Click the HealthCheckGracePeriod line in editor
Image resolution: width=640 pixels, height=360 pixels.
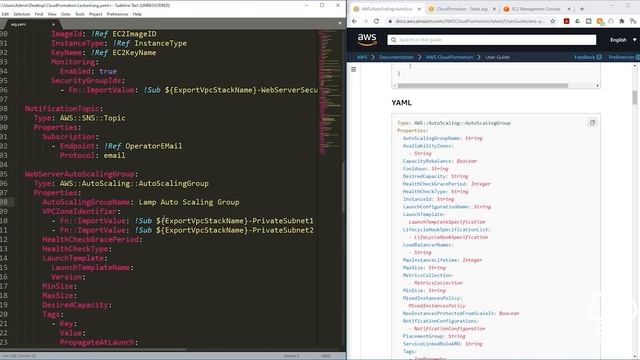coord(92,240)
